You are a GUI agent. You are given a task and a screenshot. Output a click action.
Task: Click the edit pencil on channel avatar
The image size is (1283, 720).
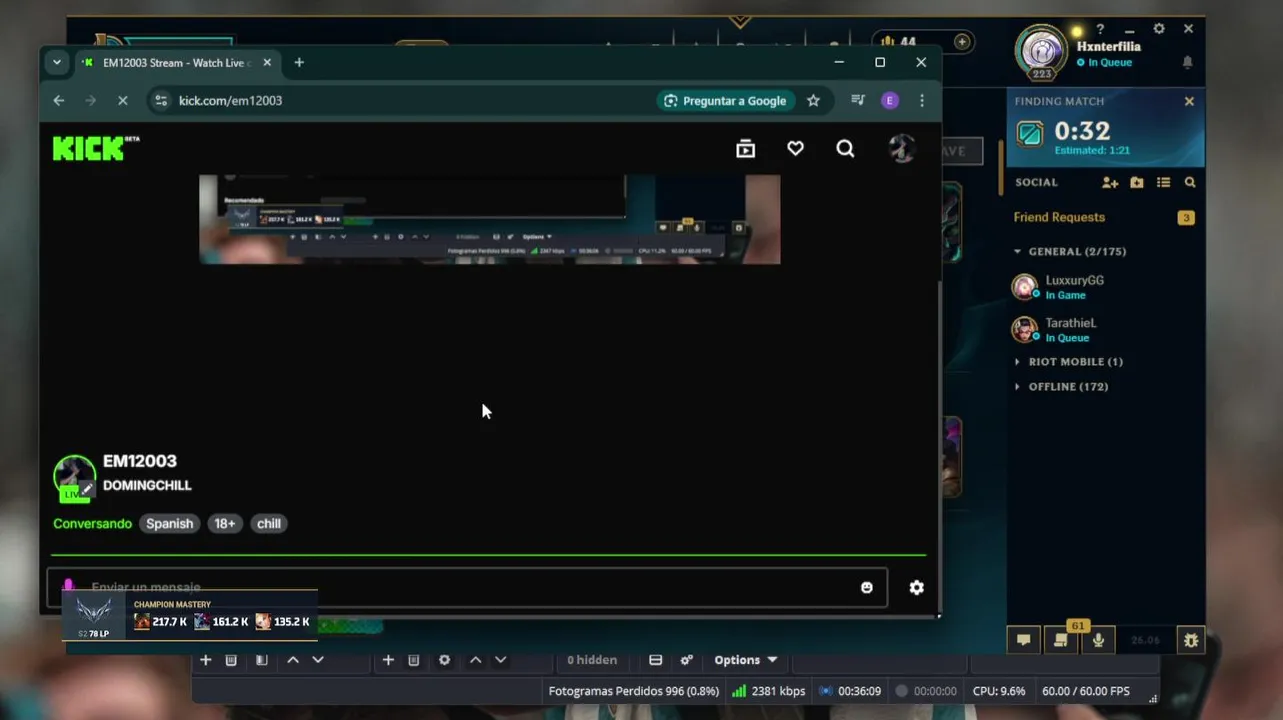point(88,488)
